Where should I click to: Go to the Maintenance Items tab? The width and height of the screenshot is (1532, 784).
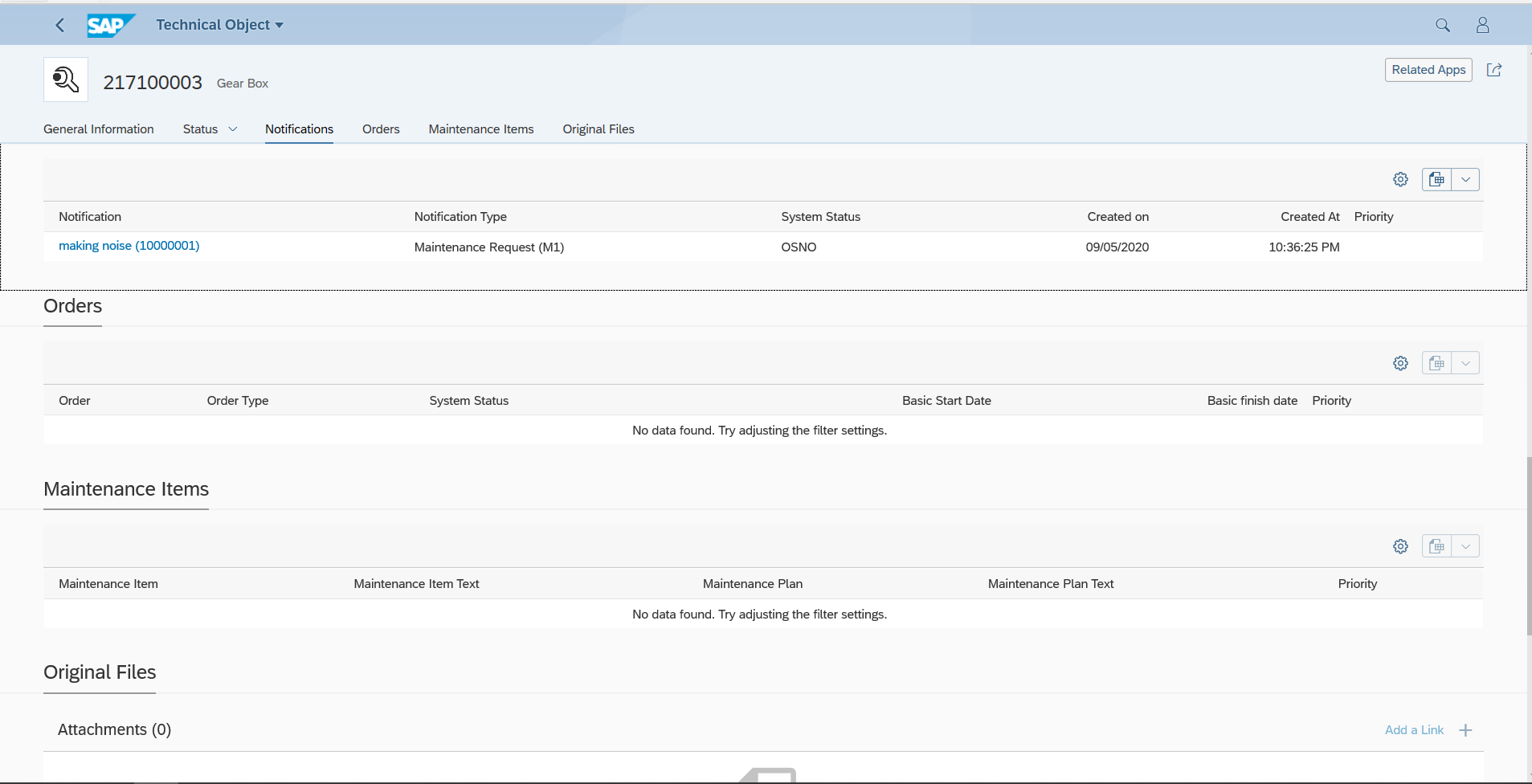(480, 129)
